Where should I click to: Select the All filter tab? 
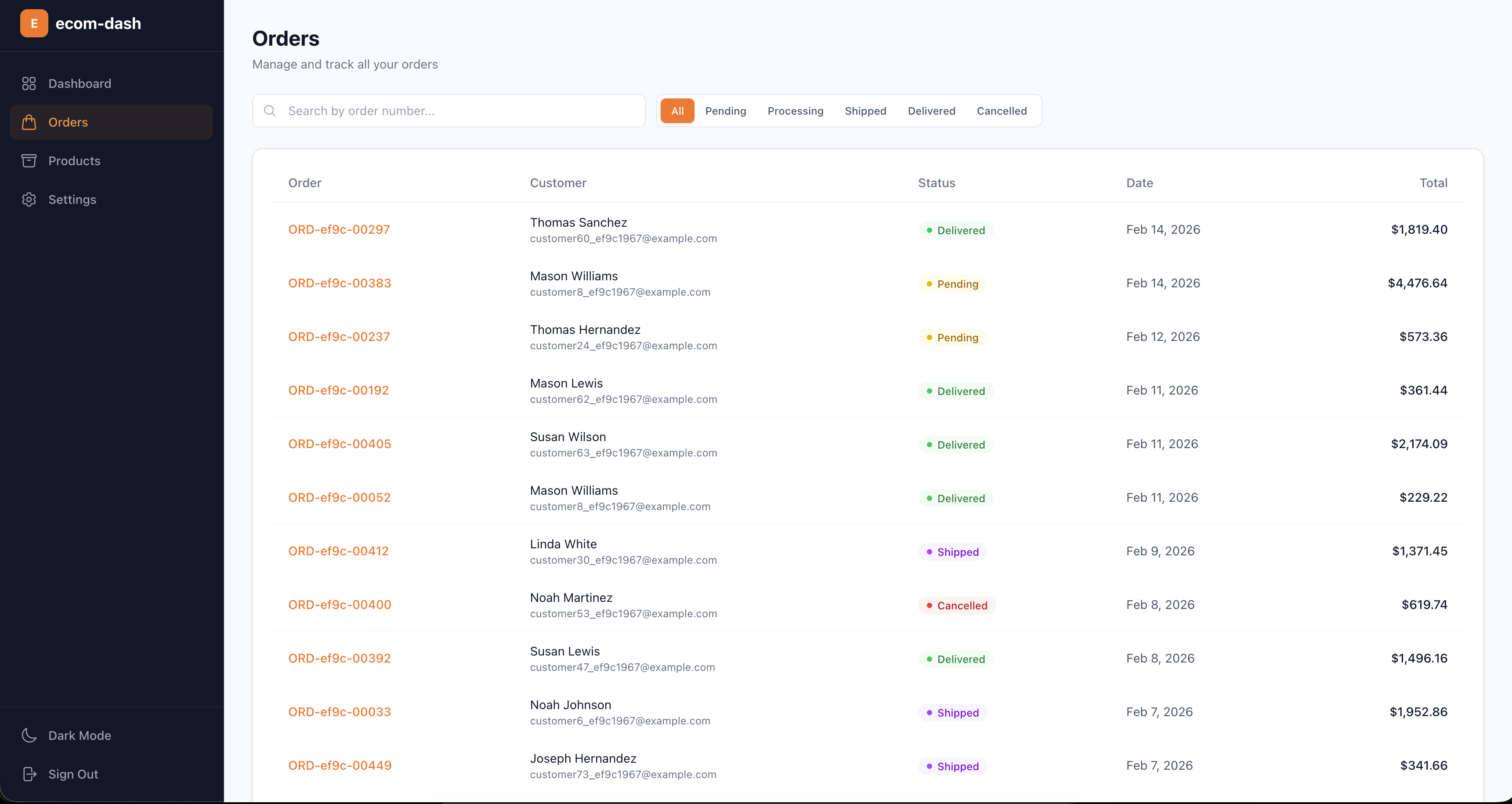tap(677, 111)
